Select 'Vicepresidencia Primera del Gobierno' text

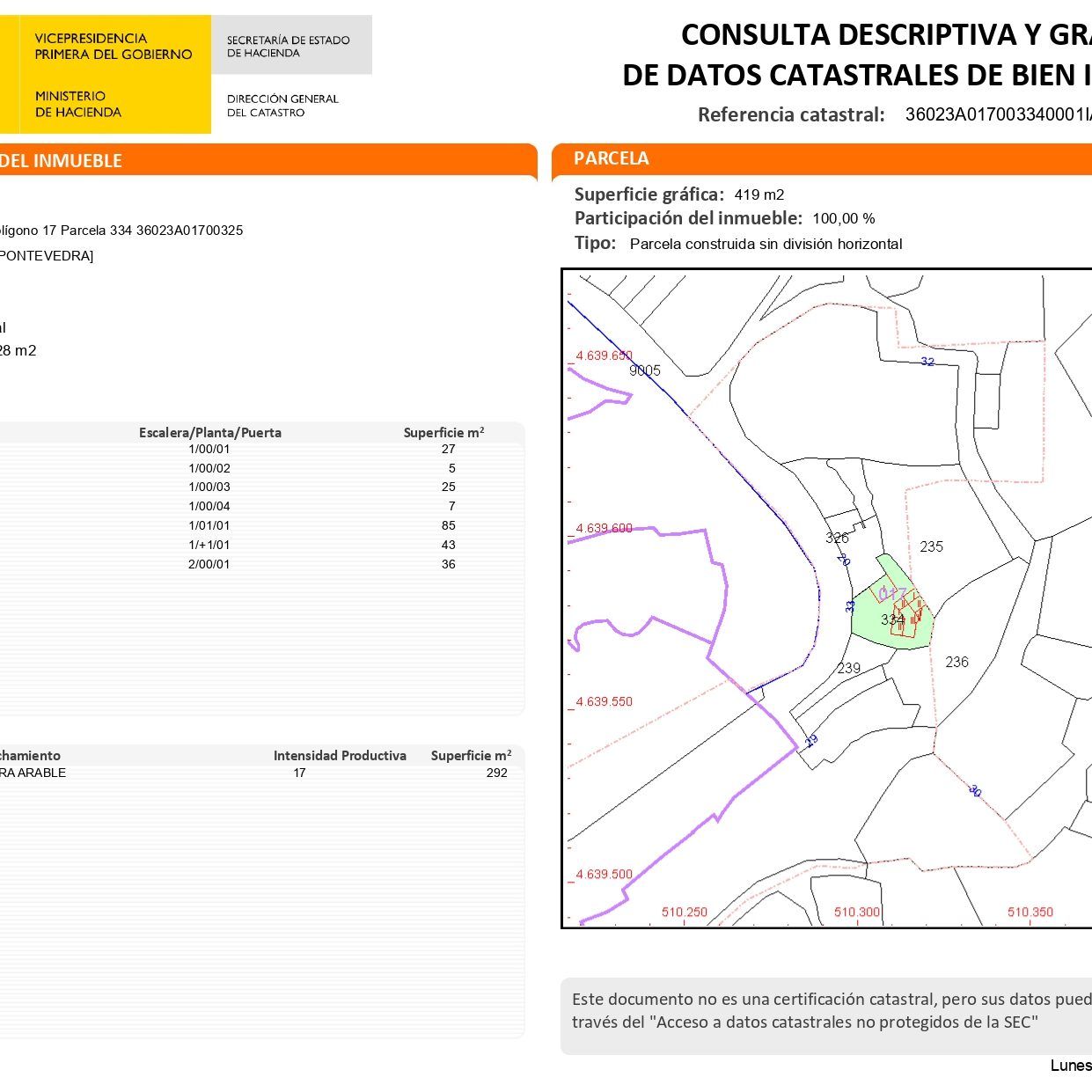click(x=114, y=47)
